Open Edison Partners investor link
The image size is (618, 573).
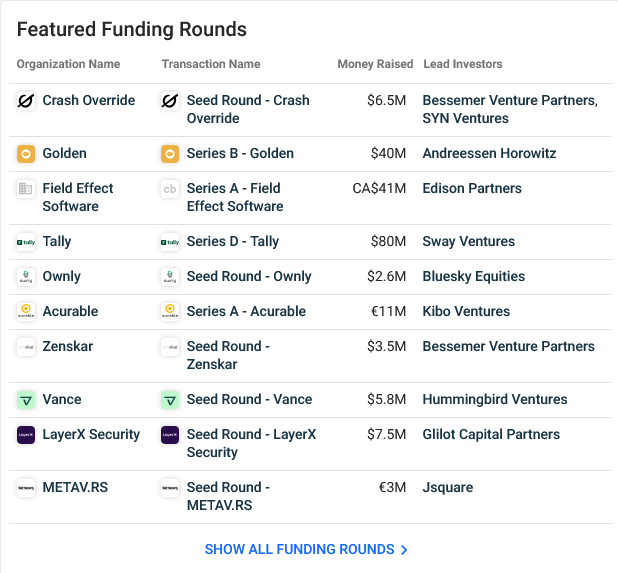point(472,188)
